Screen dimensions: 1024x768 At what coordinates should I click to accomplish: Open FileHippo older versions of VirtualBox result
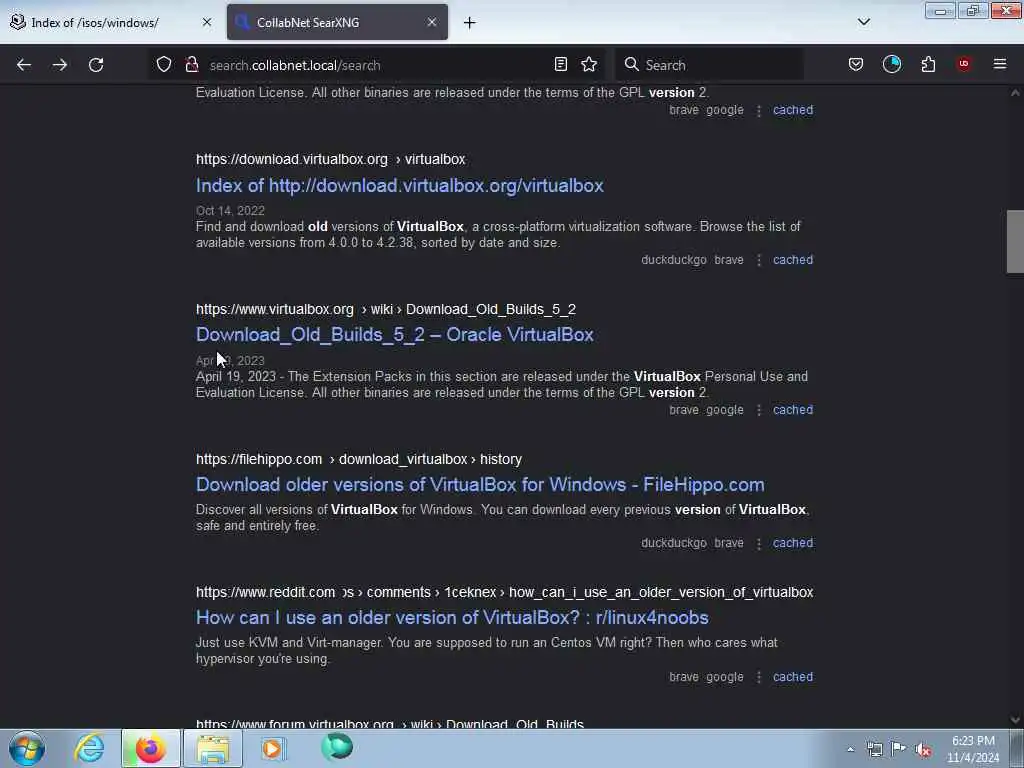point(480,485)
